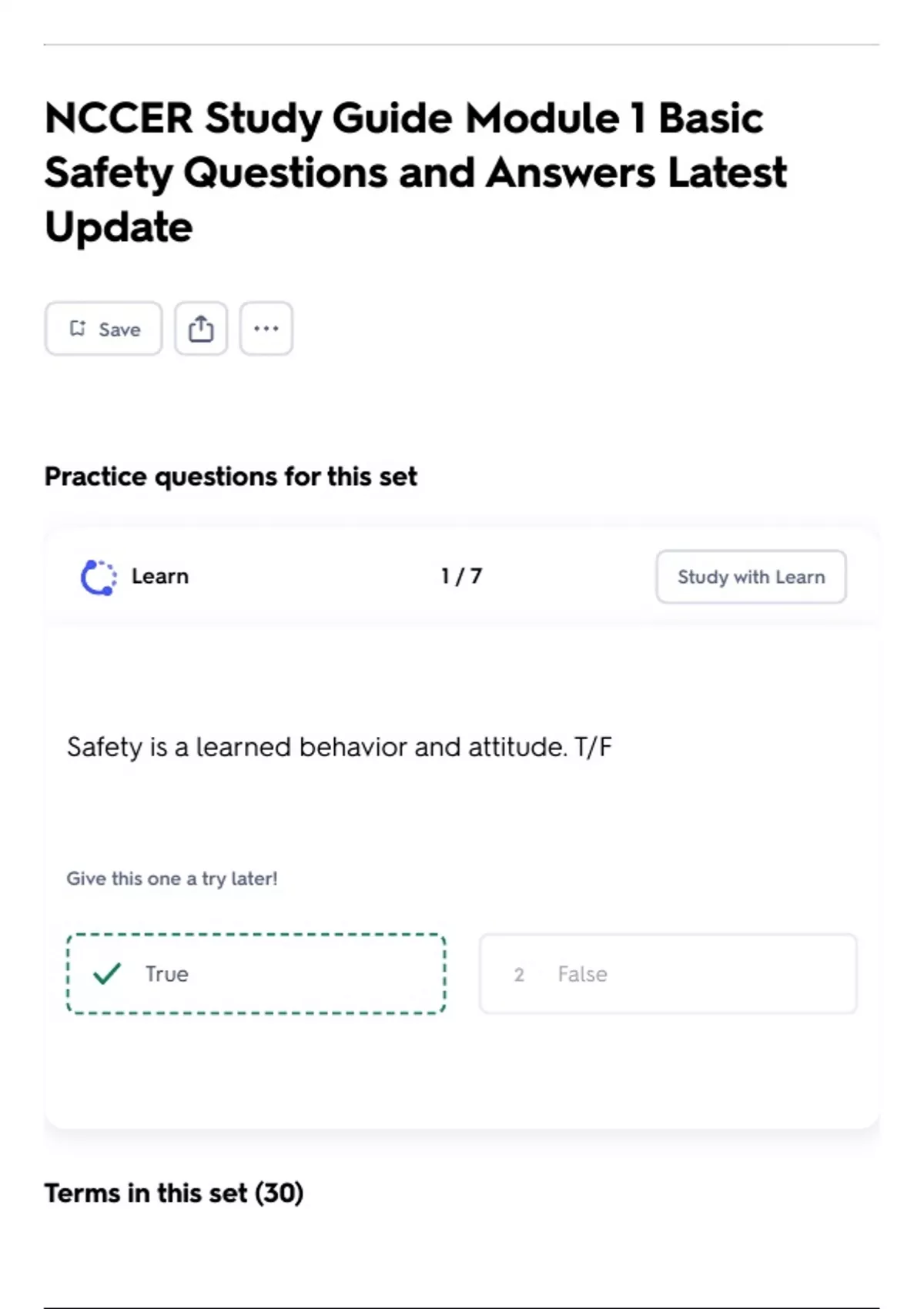Click the Save text label

[119, 330]
